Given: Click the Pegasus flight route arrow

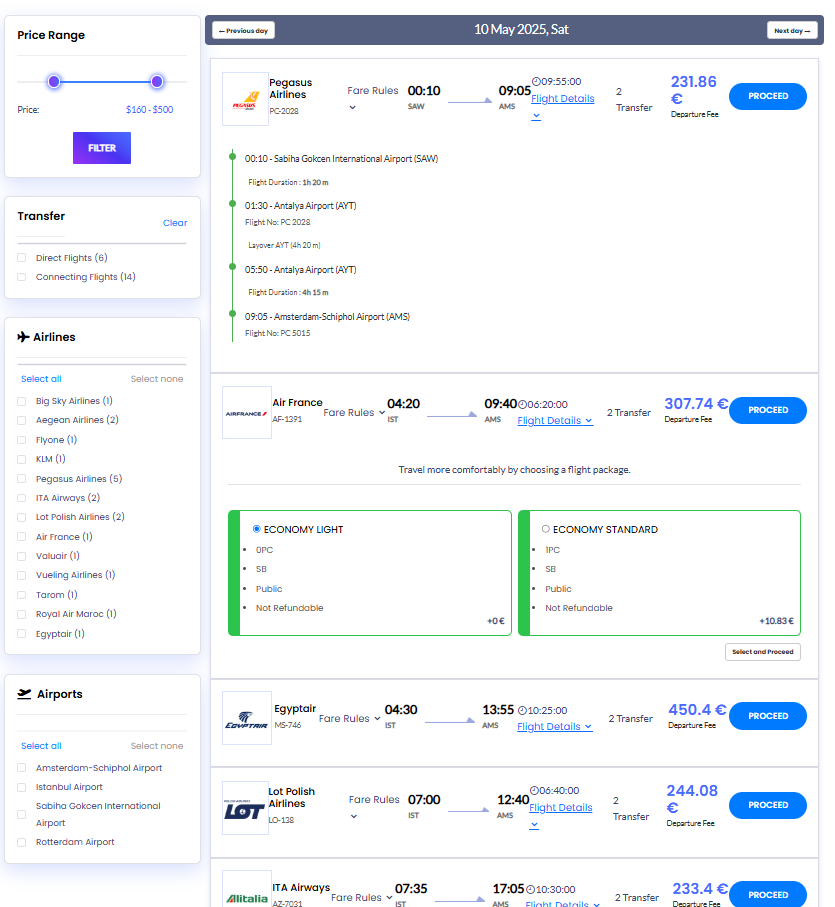Looking at the screenshot, I should pyautogui.click(x=470, y=101).
